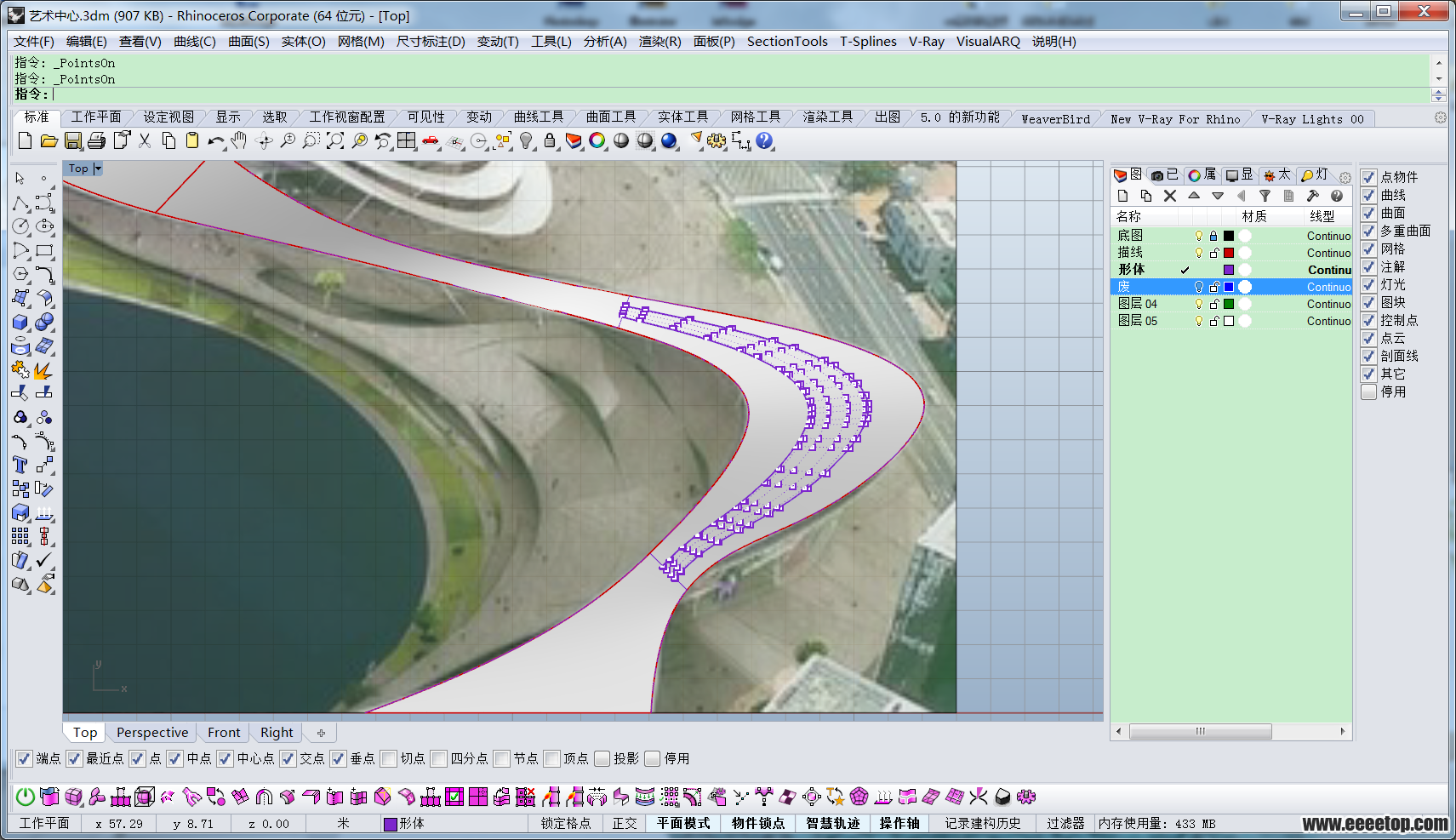Enable the 四分点 quadrant osnap checkbox
This screenshot has height=840, width=1456.
[439, 758]
